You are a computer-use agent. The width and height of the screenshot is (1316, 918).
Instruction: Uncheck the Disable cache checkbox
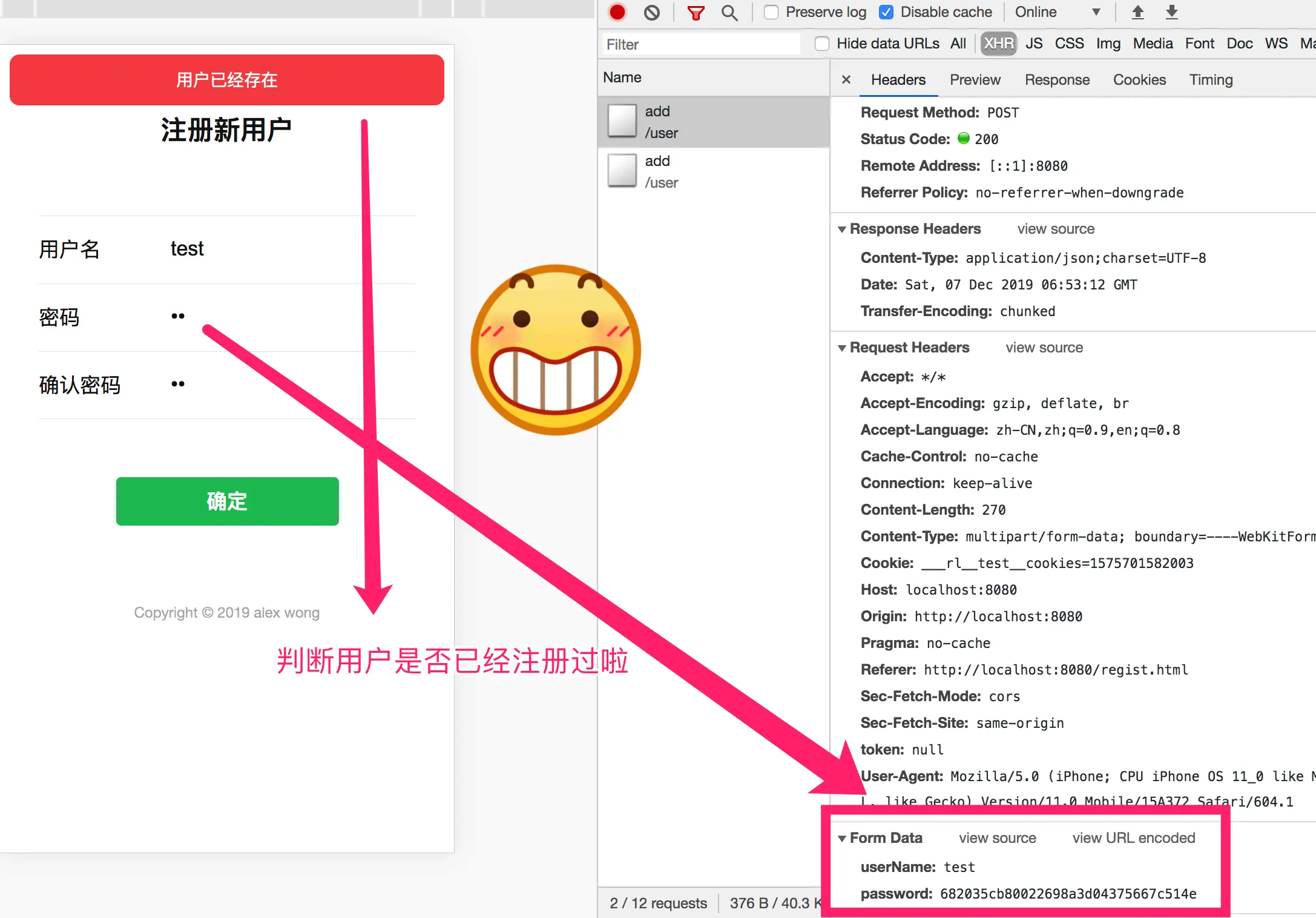tap(886, 12)
